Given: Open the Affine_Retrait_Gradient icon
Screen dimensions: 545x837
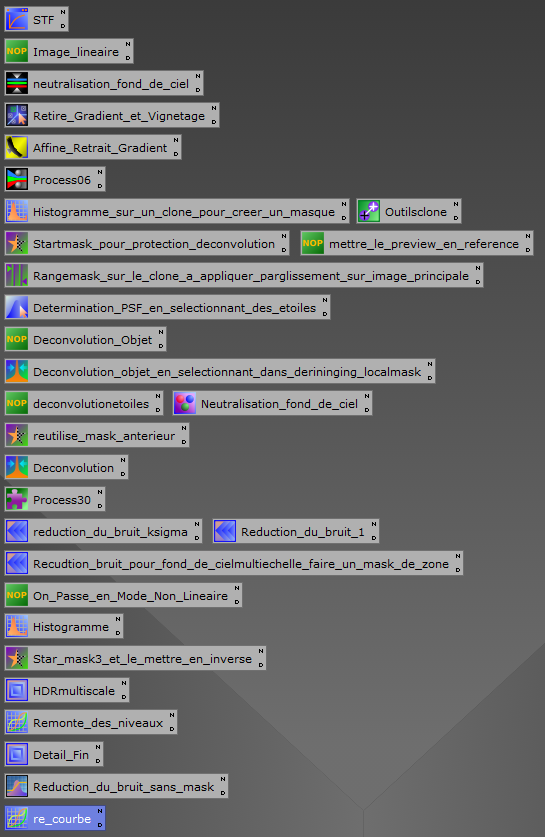Looking at the screenshot, I should [x=17, y=148].
